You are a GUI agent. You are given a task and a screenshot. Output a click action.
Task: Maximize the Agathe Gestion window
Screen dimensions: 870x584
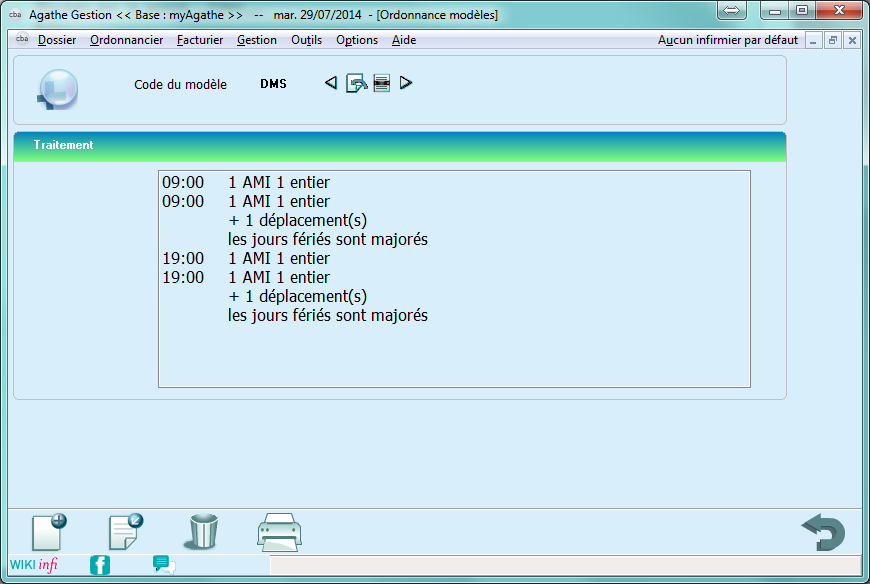[802, 11]
